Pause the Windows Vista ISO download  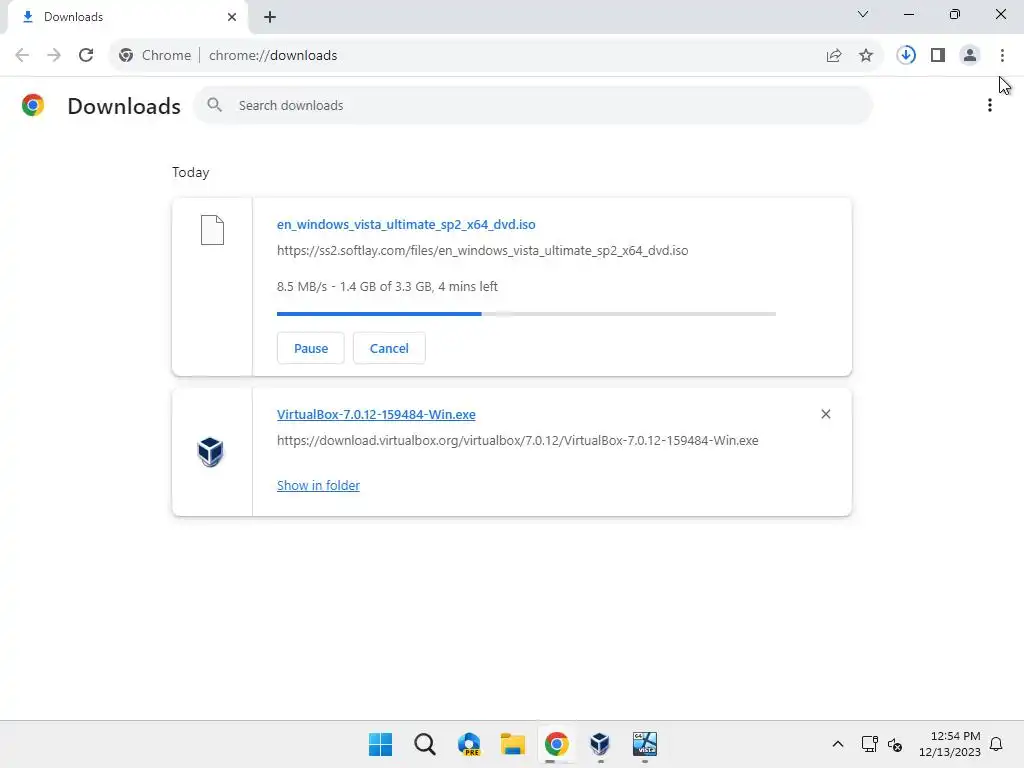coord(311,348)
